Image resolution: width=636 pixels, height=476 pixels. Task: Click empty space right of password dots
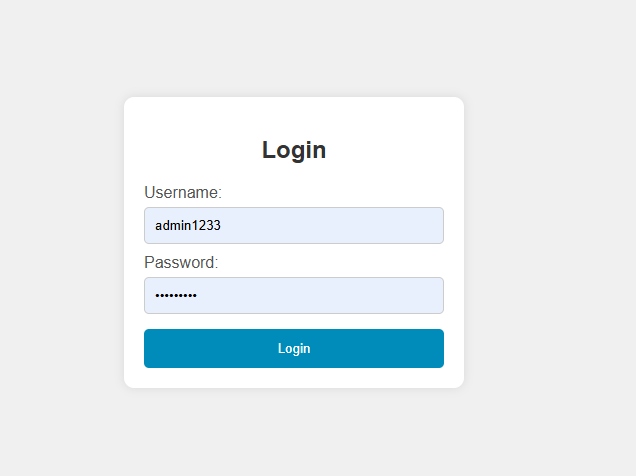click(x=330, y=296)
